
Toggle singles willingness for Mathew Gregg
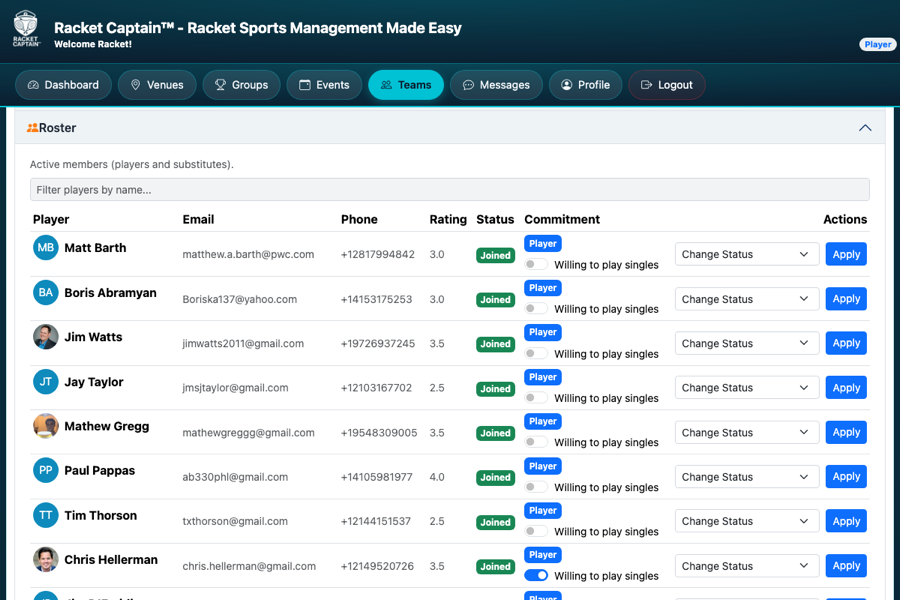[x=536, y=442]
